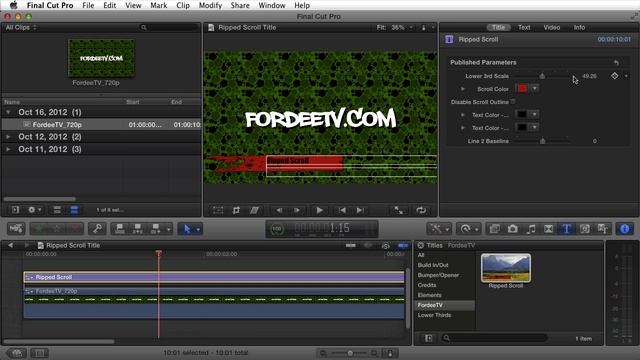Toggle full screen playback icon
The height and width of the screenshot is (360, 640).
tap(399, 210)
